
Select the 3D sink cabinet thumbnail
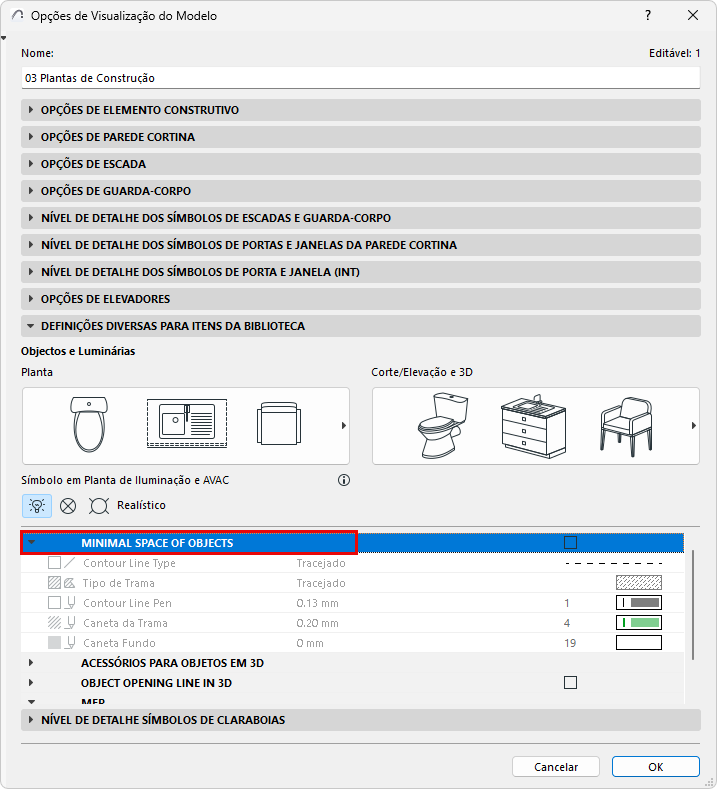(x=533, y=426)
